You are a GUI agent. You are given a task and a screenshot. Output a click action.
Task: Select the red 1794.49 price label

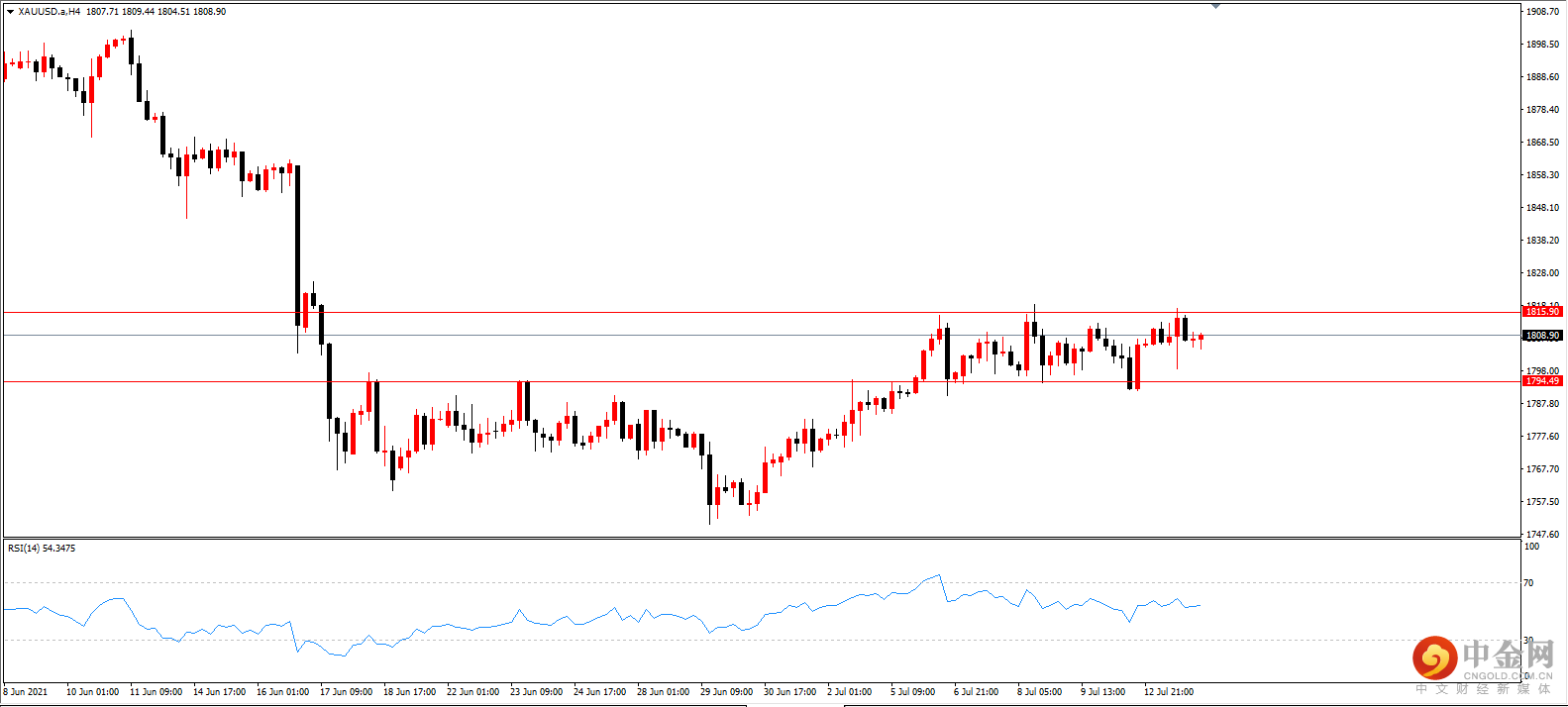point(1541,381)
